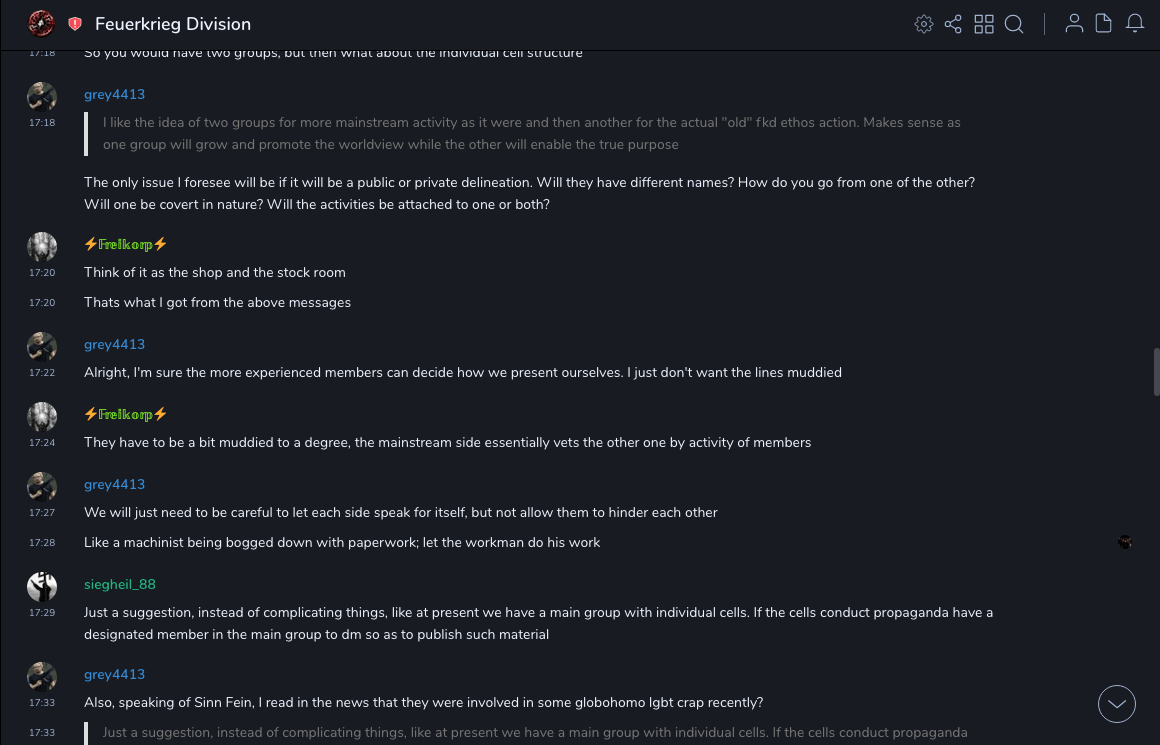The height and width of the screenshot is (745, 1160).
Task: Open the files panel icon
Action: pos(1104,24)
